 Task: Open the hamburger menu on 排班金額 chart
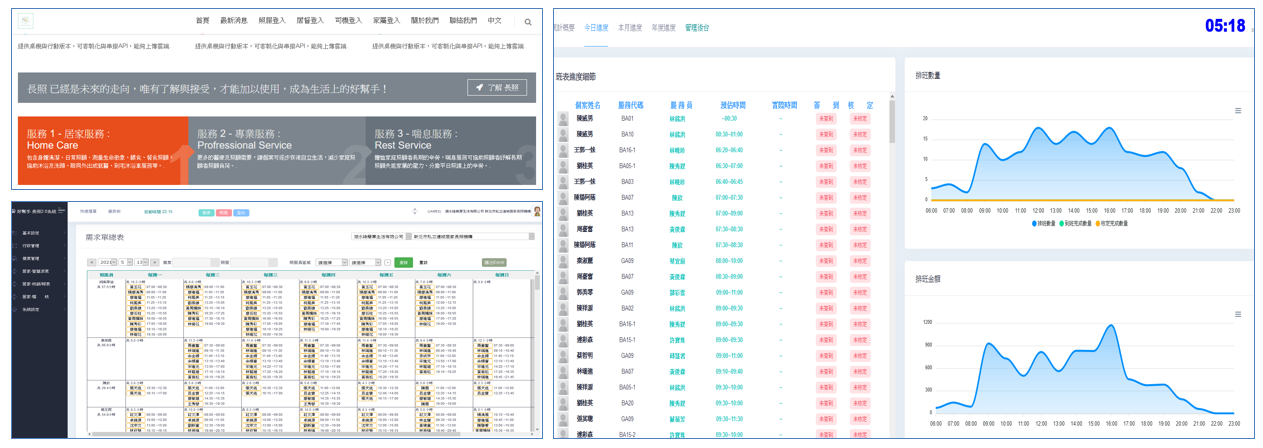(x=1238, y=305)
